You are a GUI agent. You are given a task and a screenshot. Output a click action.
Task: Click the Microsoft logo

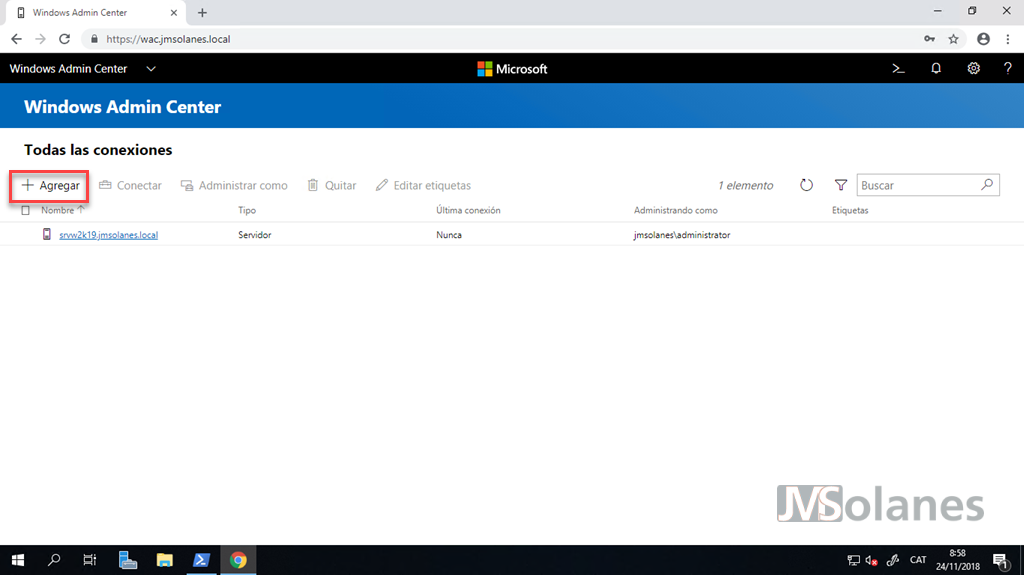tap(512, 69)
